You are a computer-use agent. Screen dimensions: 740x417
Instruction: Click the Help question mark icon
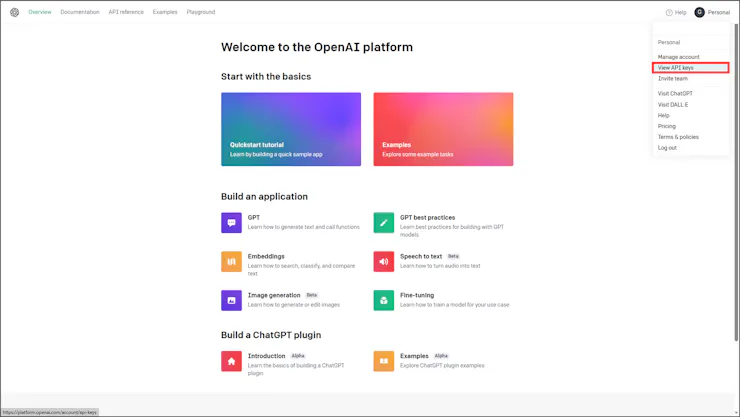669,13
